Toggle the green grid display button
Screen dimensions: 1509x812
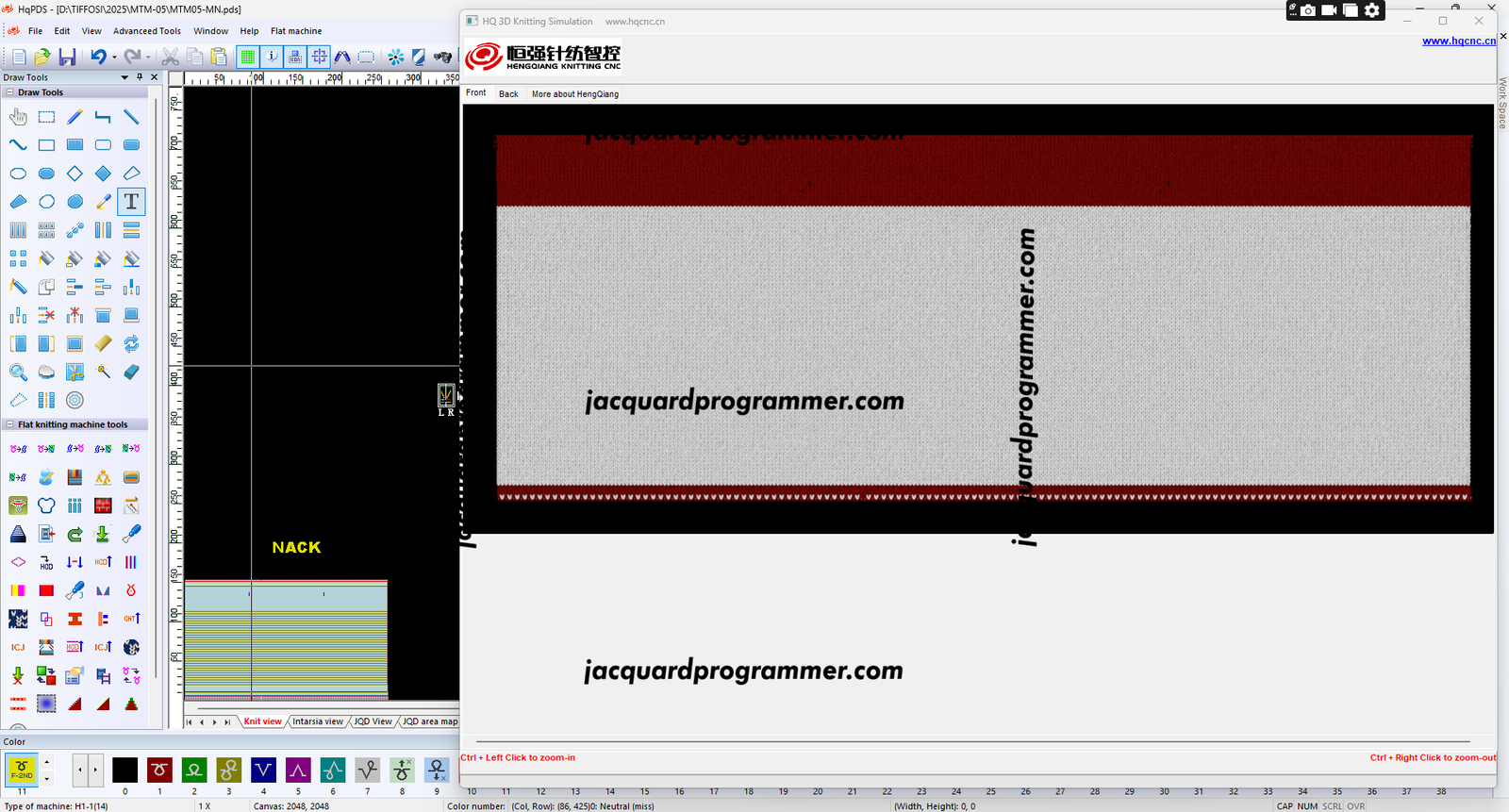[248, 58]
